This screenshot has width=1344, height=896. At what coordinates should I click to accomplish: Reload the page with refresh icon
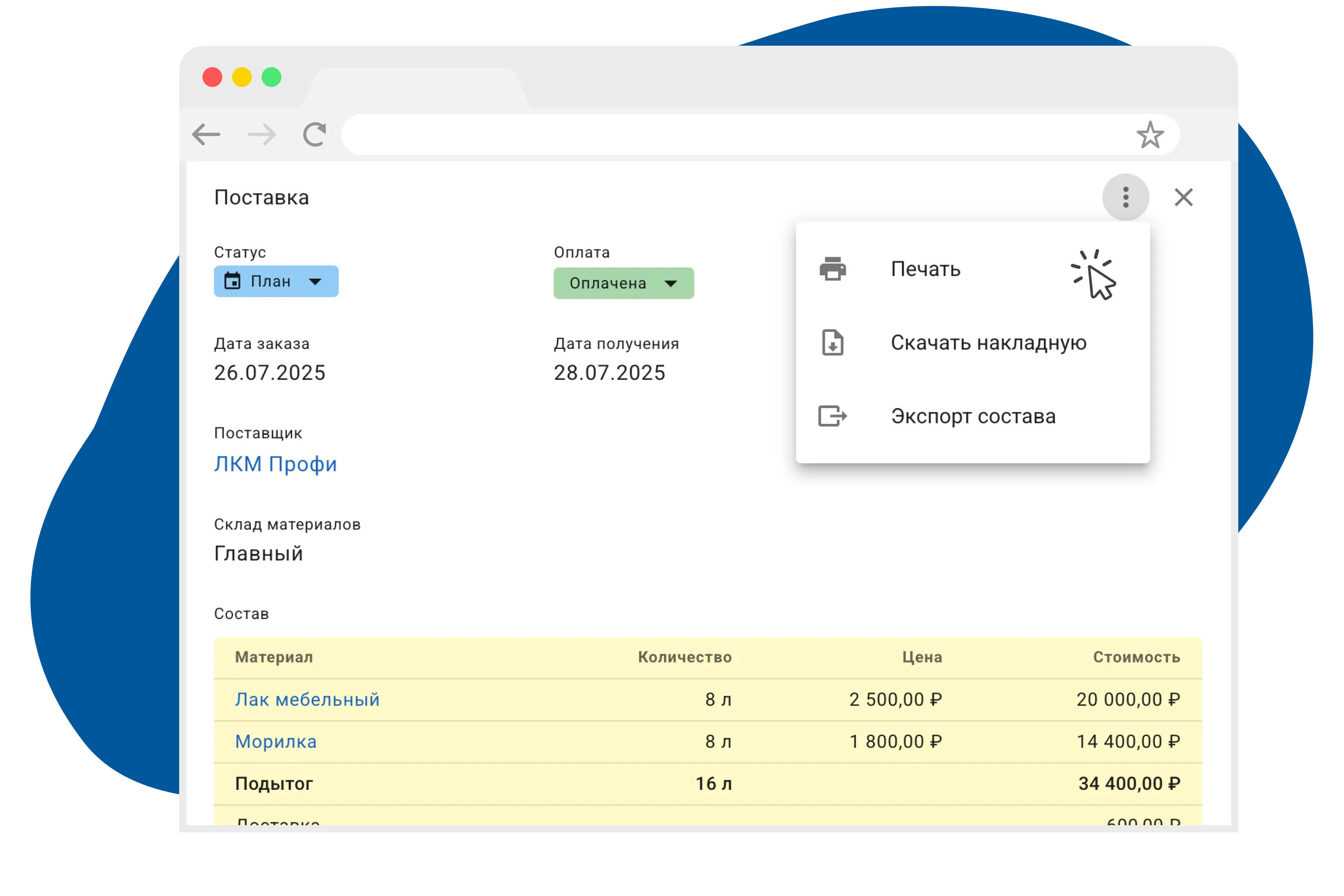[x=314, y=135]
